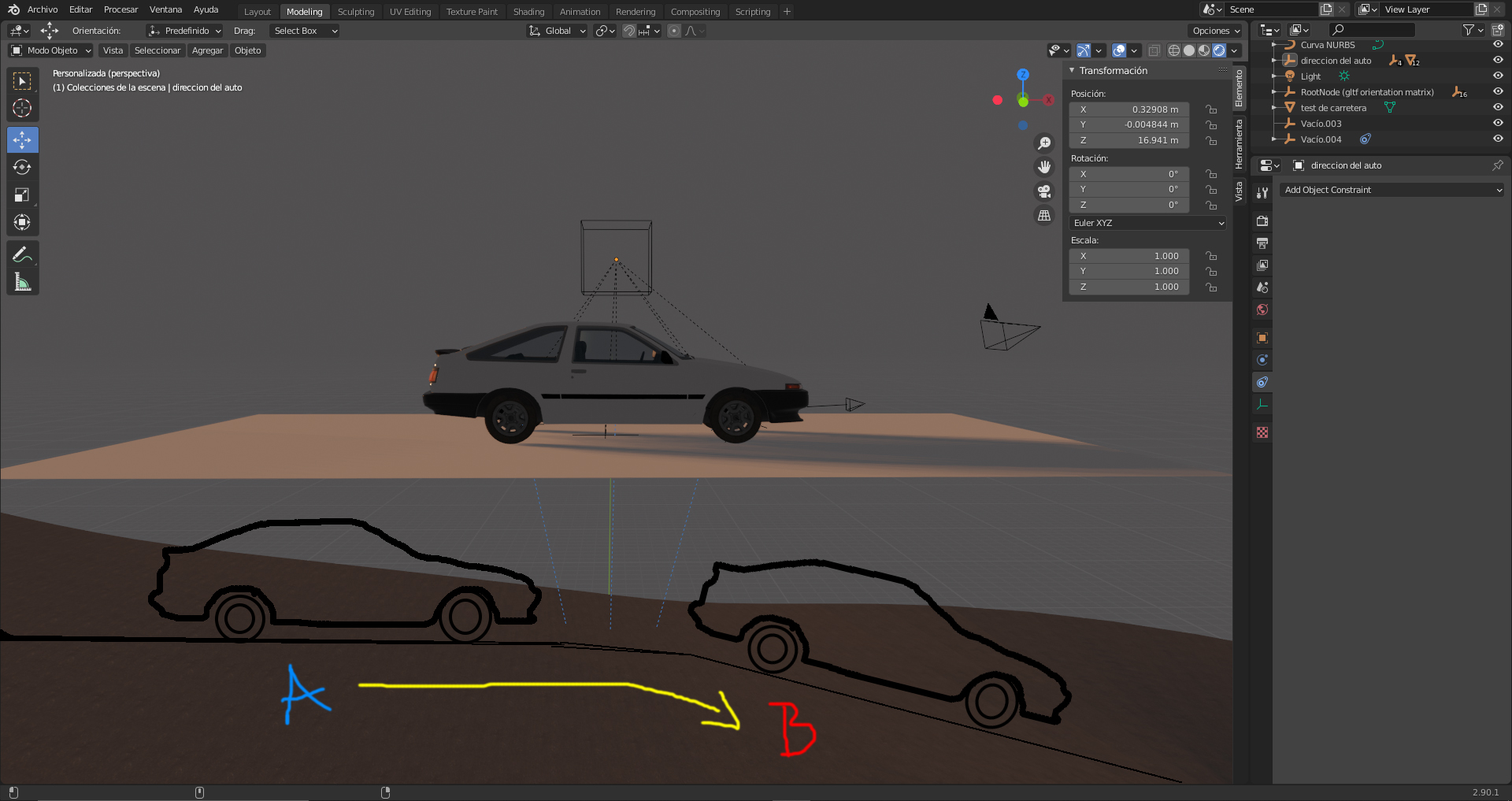Switch to the Sculpting workspace tab
The image size is (1512, 801).
coord(356,12)
